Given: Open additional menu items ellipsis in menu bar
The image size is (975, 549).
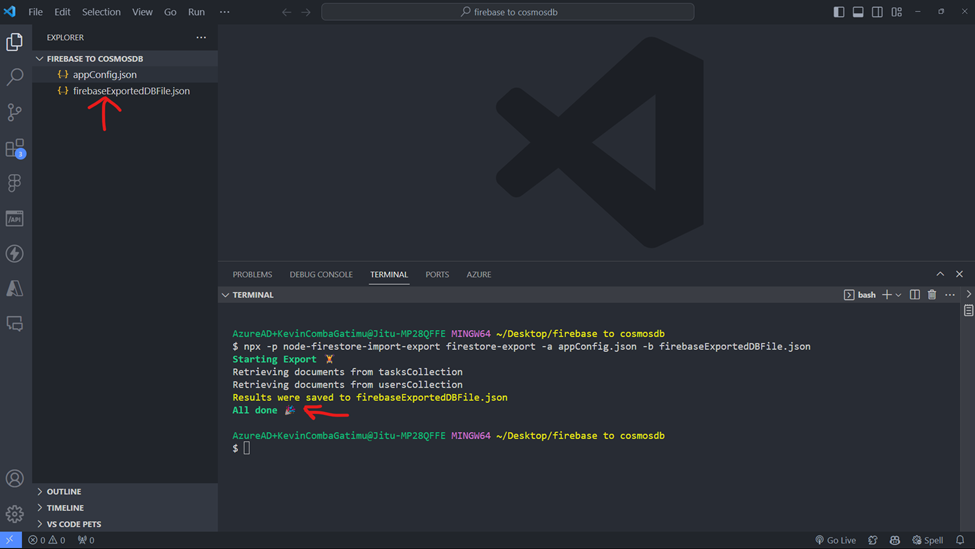Looking at the screenshot, I should coord(224,12).
